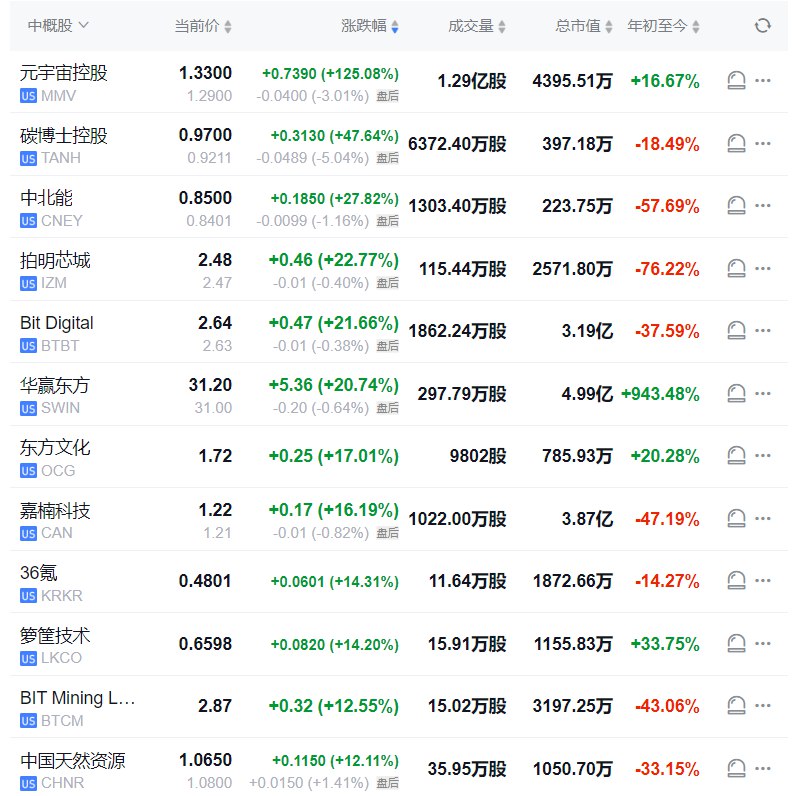This screenshot has width=797, height=796.
Task: Open more options for 拍明芯城 IZM
Action: 762,268
